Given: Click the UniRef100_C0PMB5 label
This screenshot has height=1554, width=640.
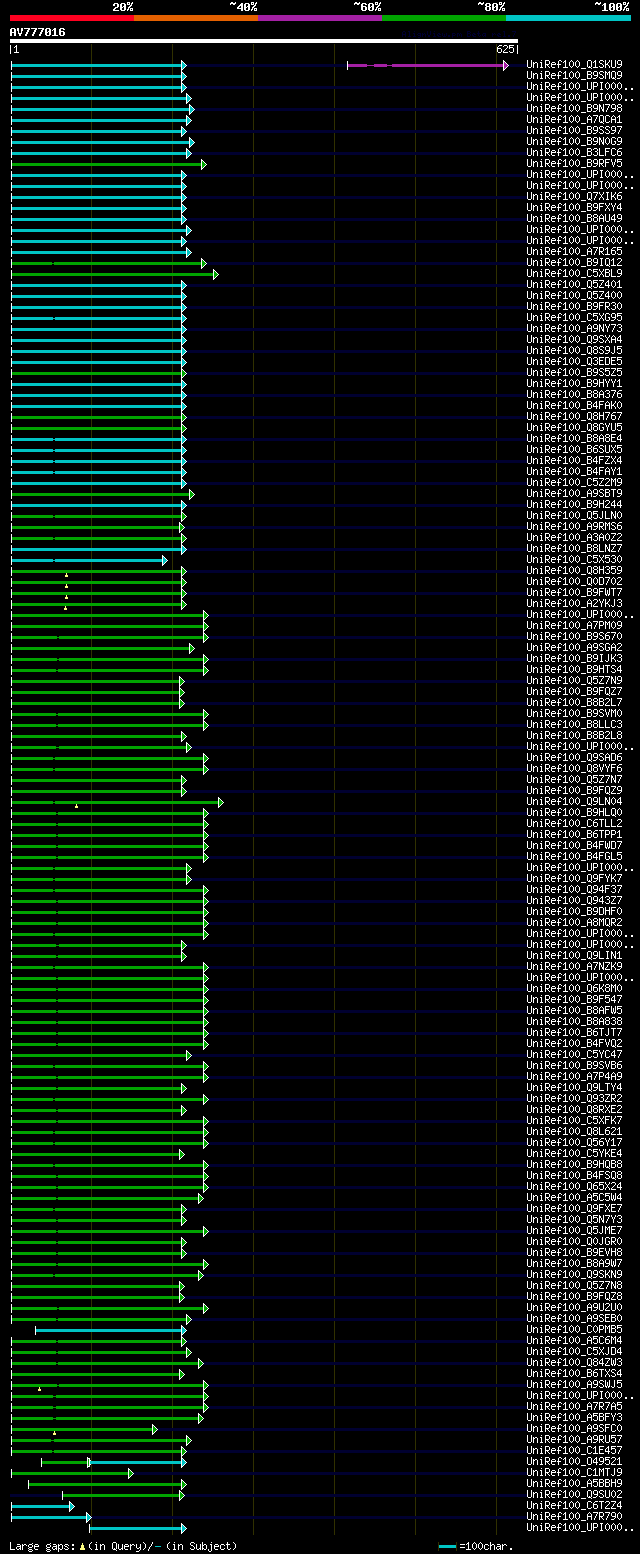Looking at the screenshot, I should pos(574,1329).
